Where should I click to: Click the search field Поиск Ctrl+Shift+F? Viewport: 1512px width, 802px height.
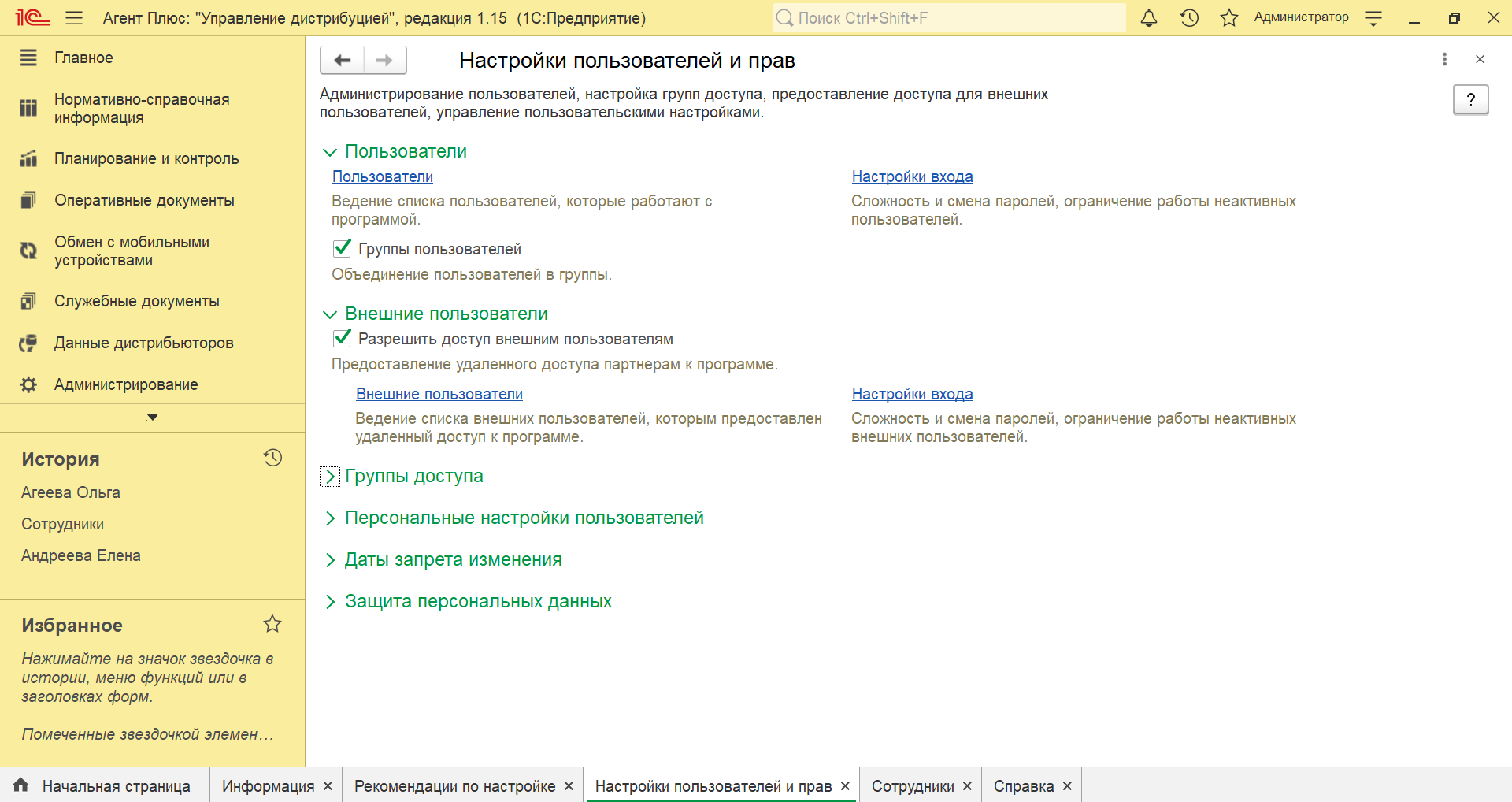[949, 17]
